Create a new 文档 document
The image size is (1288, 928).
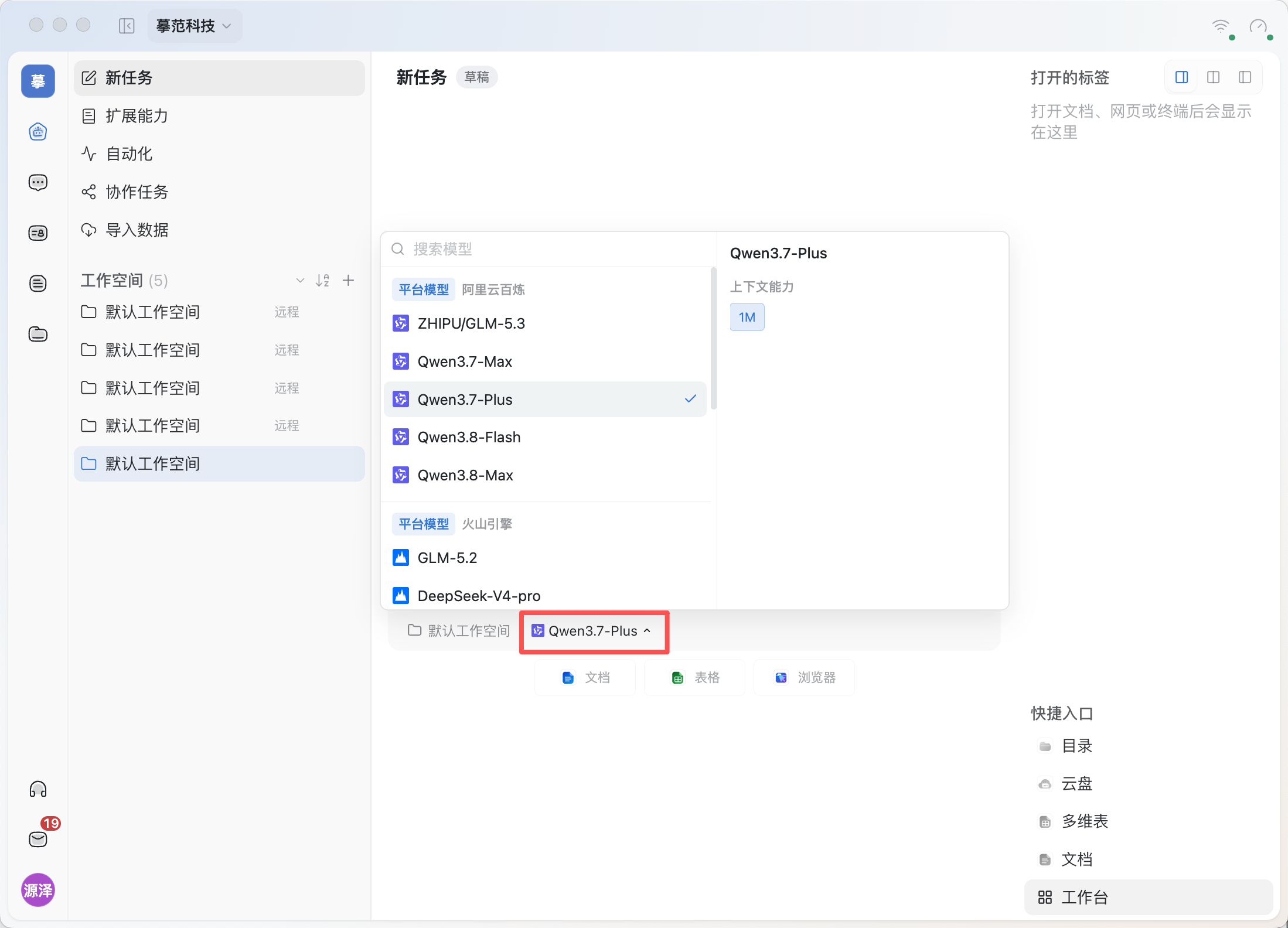pyautogui.click(x=585, y=678)
